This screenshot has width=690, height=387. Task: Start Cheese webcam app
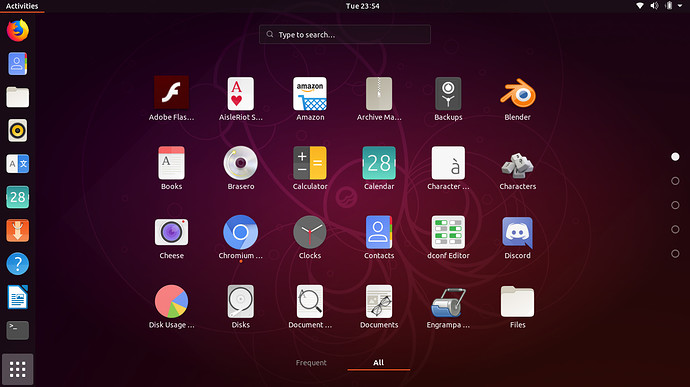tap(171, 232)
